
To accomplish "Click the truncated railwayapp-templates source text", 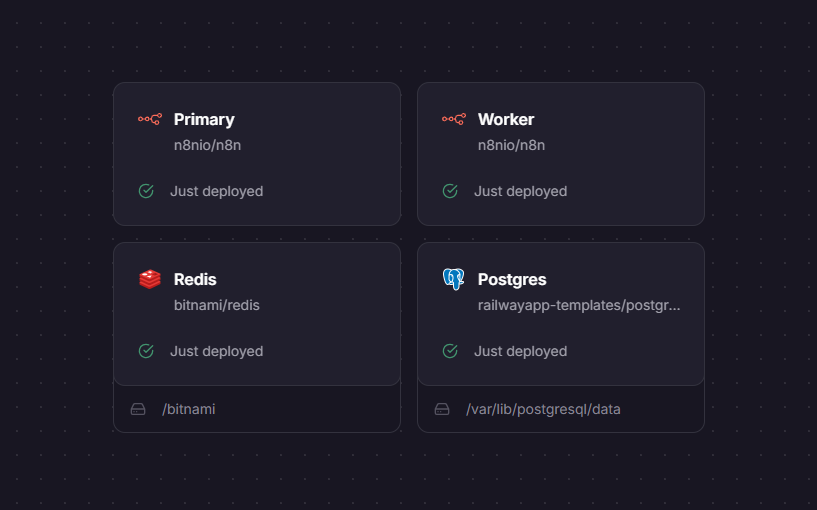I will pos(579,305).
